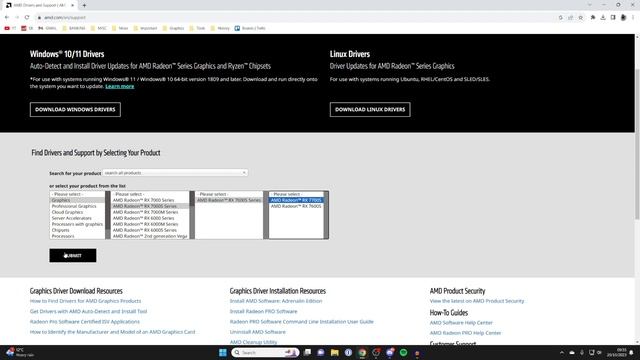Select Server Accelerators in the category list
The height and width of the screenshot is (360, 640).
[77, 218]
